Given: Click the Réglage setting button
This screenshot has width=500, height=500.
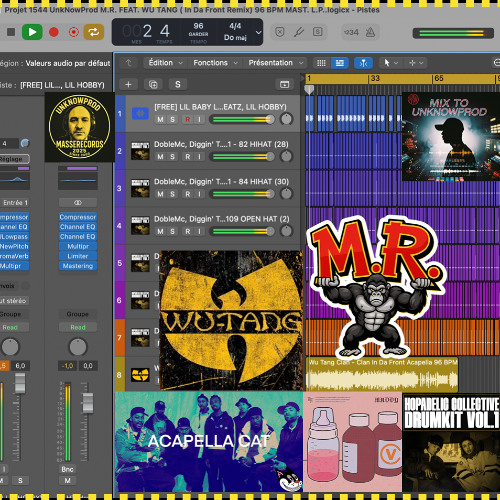Looking at the screenshot, I should [x=14, y=159].
